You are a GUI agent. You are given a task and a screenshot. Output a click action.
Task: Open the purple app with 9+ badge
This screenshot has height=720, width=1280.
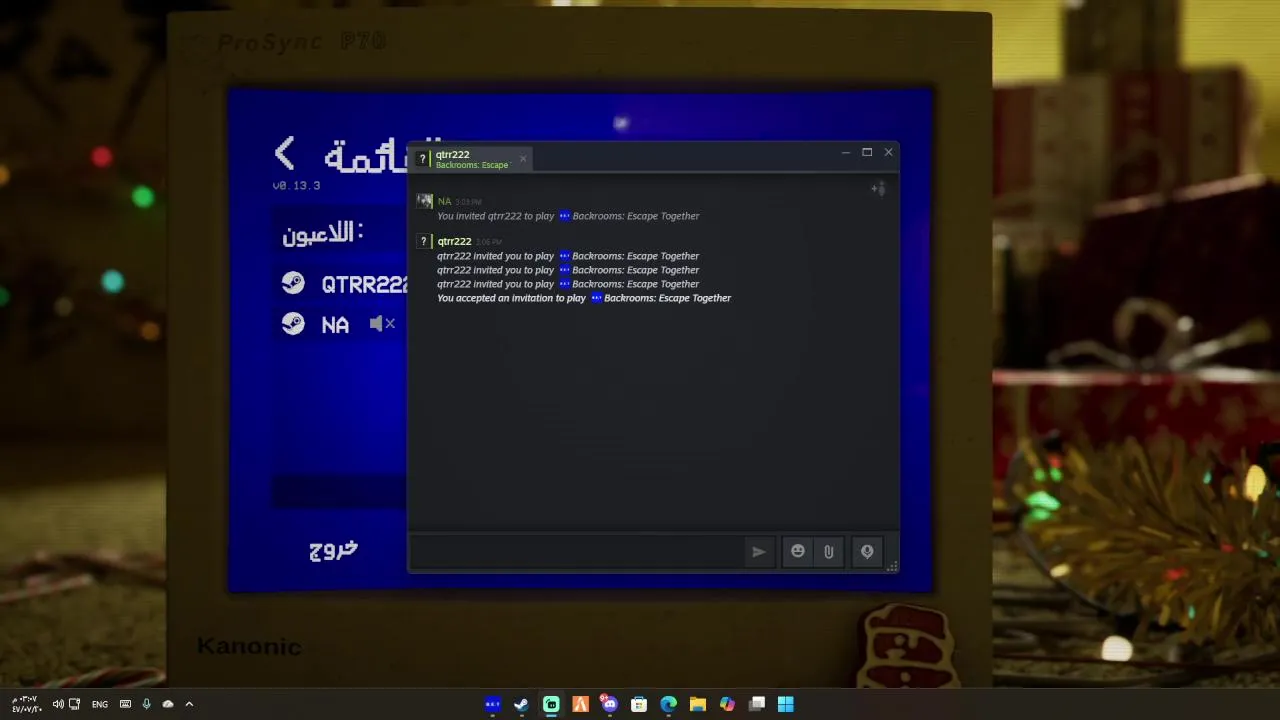[609, 704]
